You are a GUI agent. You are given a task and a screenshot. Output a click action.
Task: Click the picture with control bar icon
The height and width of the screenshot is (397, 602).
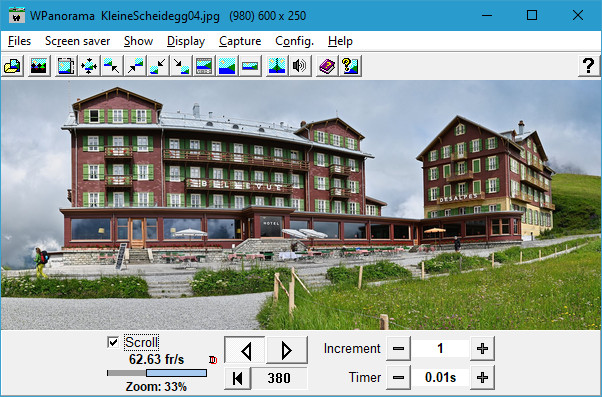pos(204,66)
